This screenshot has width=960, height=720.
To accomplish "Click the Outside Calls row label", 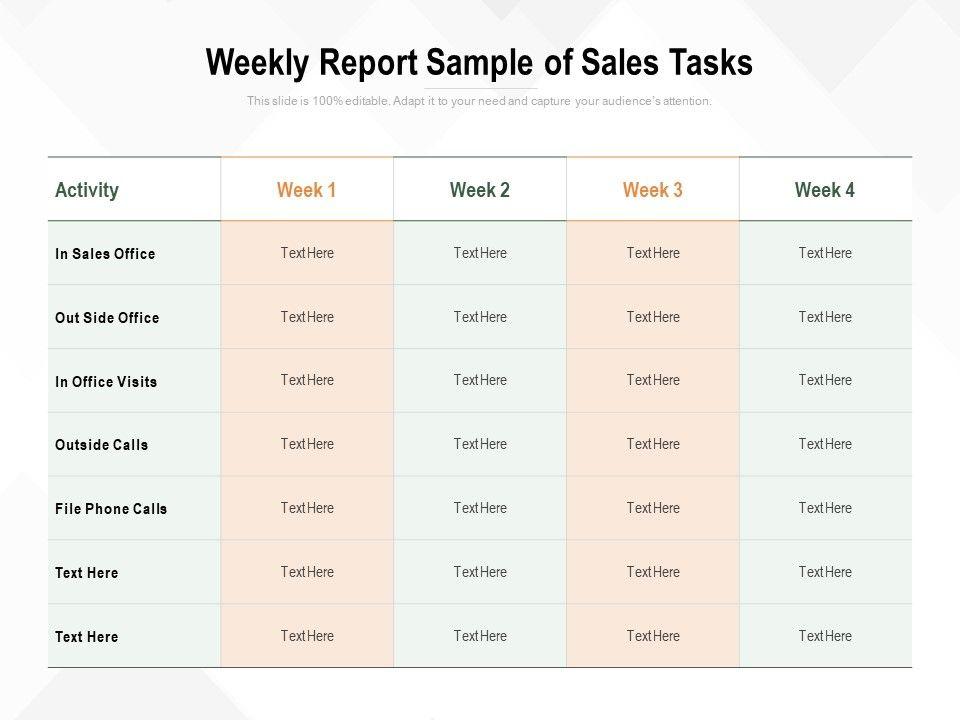I will [x=101, y=445].
